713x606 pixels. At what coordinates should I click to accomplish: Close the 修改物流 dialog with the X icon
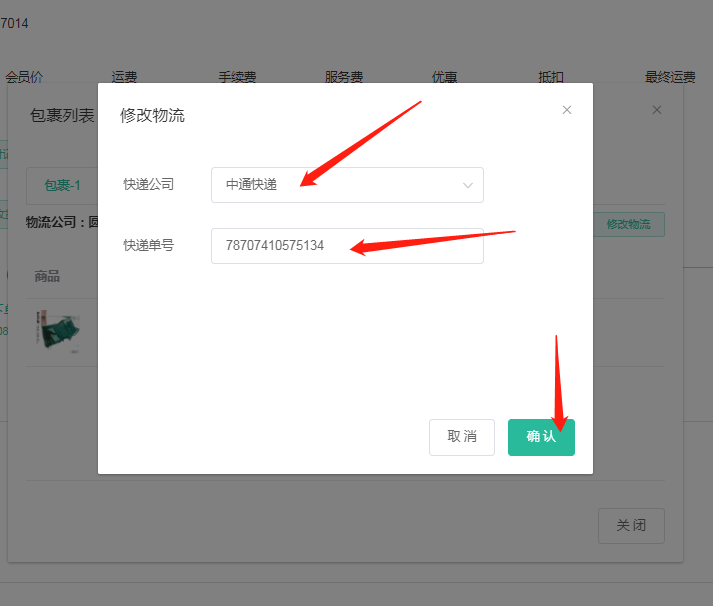click(567, 110)
